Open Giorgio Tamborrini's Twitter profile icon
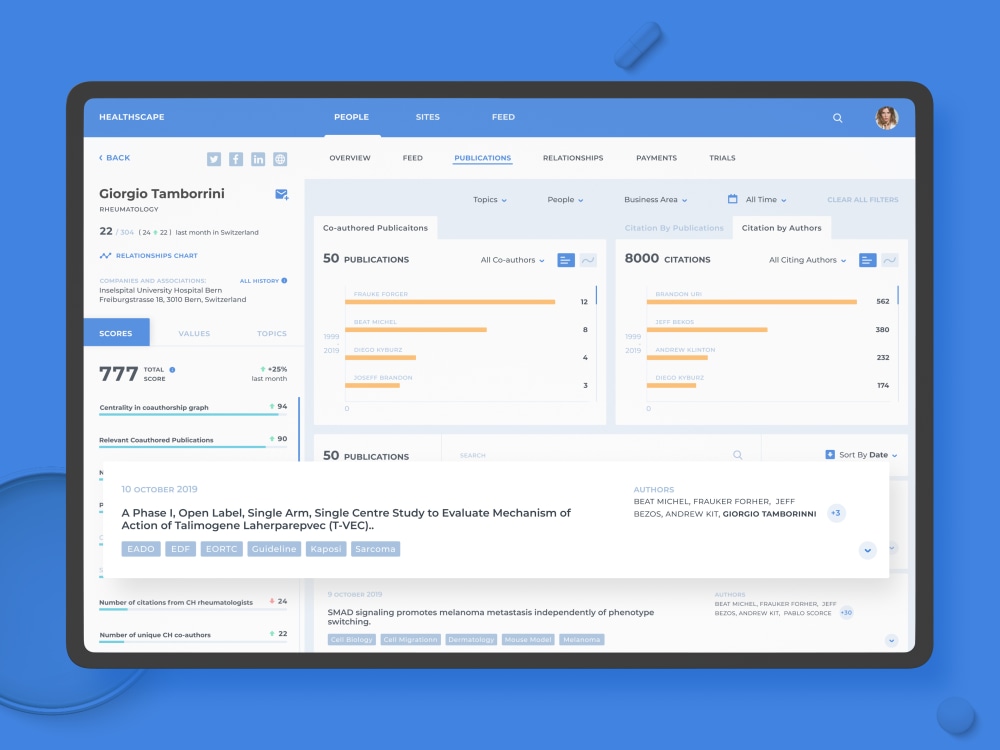Viewport: 1000px width, 750px height. click(214, 158)
